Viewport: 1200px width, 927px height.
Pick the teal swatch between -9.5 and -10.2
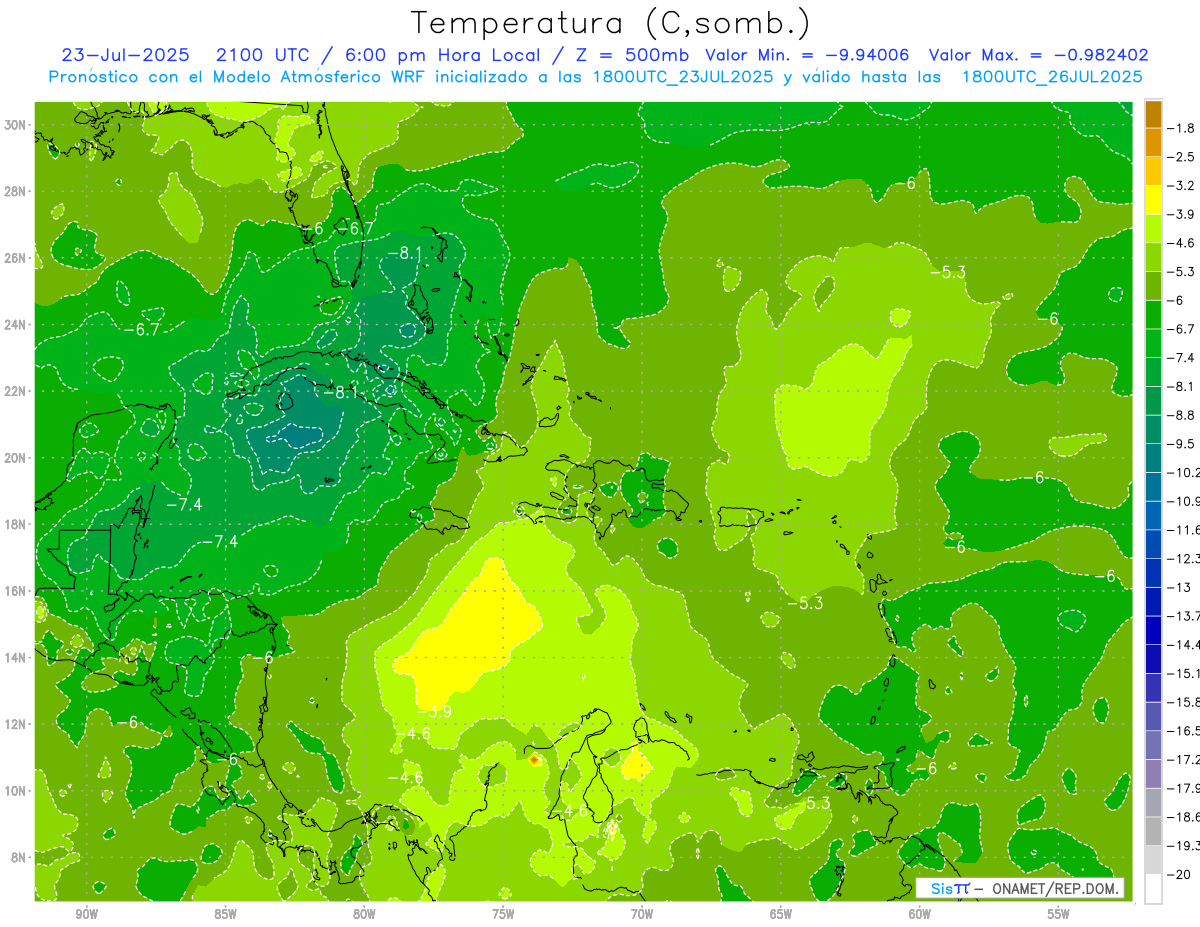click(1153, 458)
